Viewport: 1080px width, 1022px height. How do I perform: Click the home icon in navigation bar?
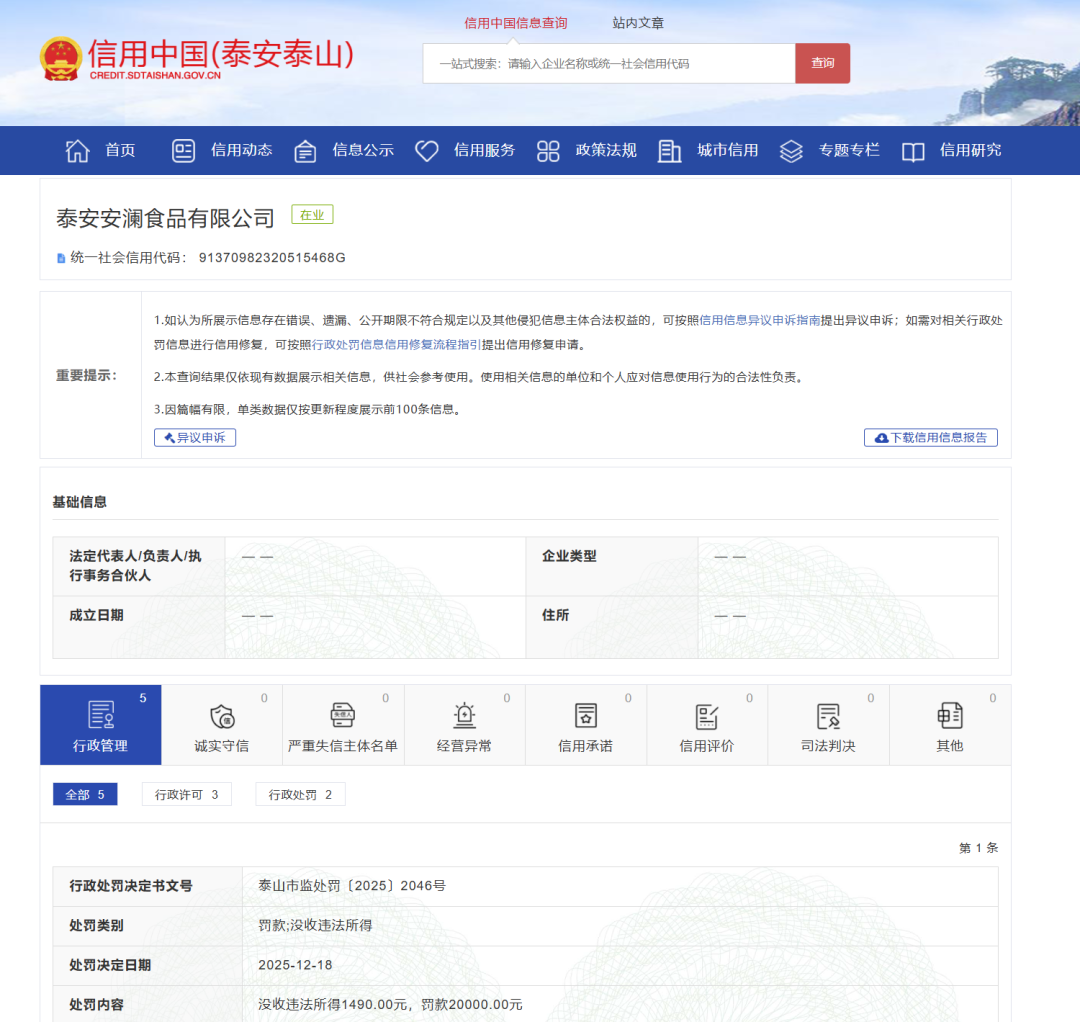pyautogui.click(x=77, y=151)
